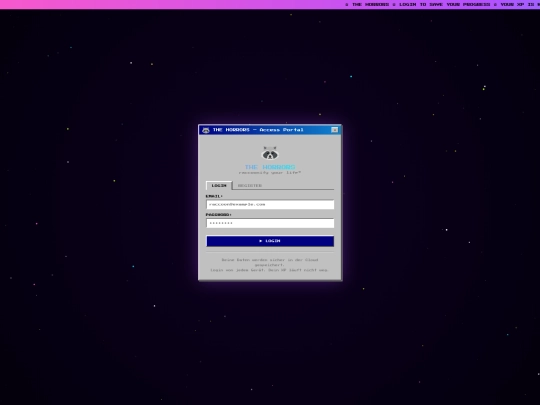Click the scrolling marquee banner text
Viewport: 540px width, 405px height.
pyautogui.click(x=442, y=4)
